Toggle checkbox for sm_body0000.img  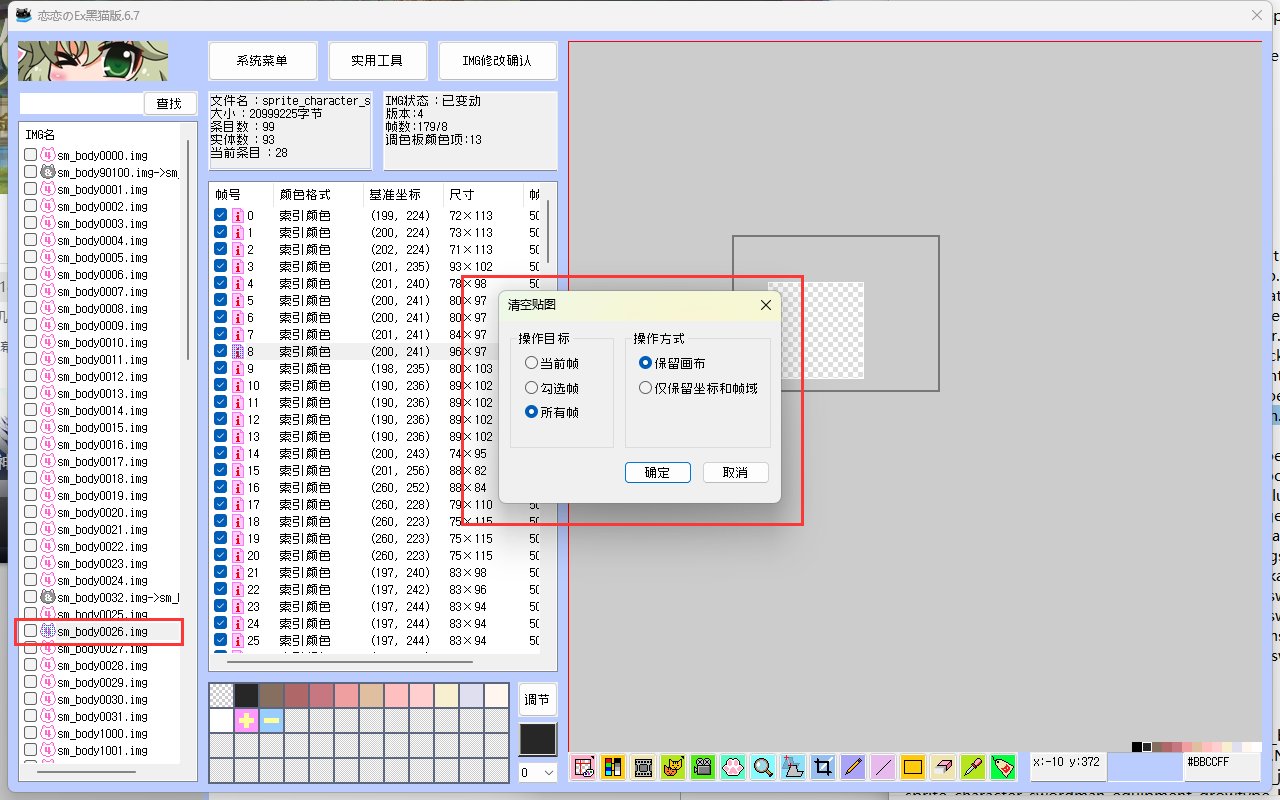(30, 155)
